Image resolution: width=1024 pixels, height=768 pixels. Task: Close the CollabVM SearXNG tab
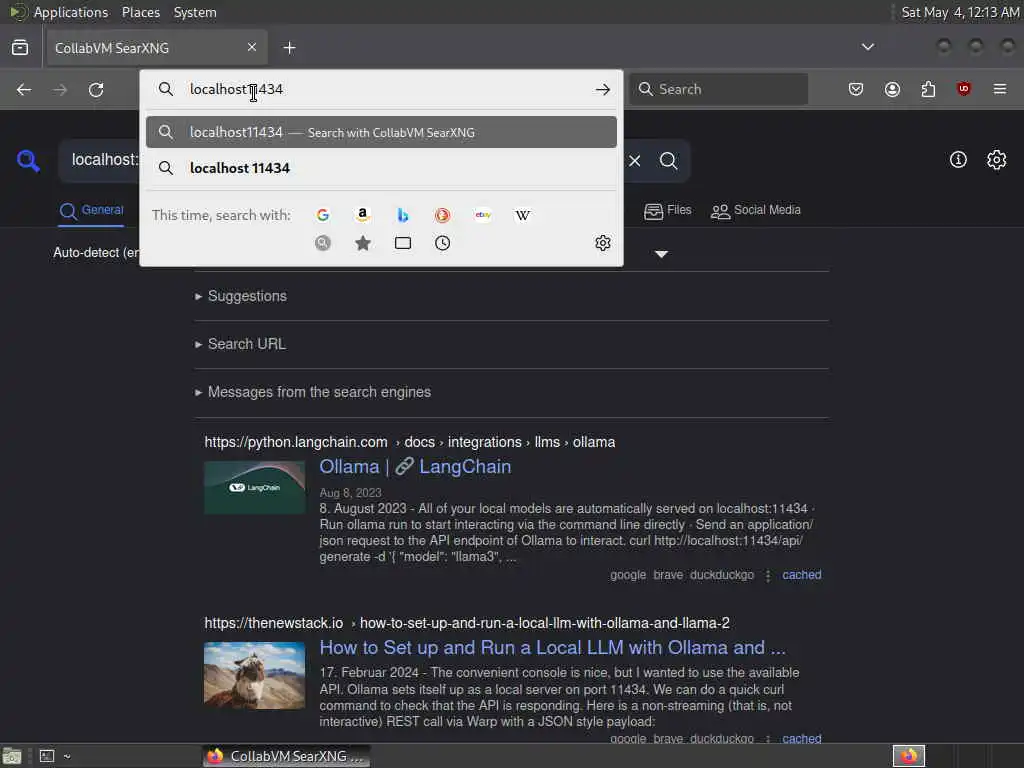pyautogui.click(x=252, y=47)
